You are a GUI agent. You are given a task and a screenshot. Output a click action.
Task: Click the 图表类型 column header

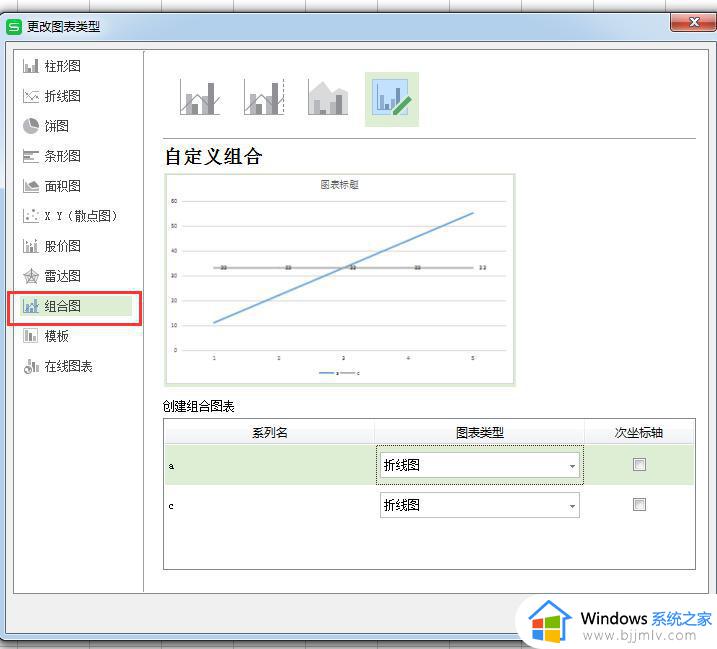point(479,432)
